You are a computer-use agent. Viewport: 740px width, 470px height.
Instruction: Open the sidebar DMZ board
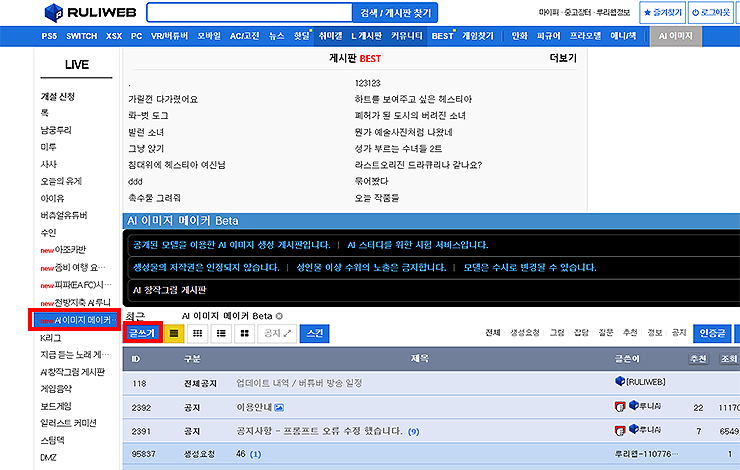click(48, 457)
